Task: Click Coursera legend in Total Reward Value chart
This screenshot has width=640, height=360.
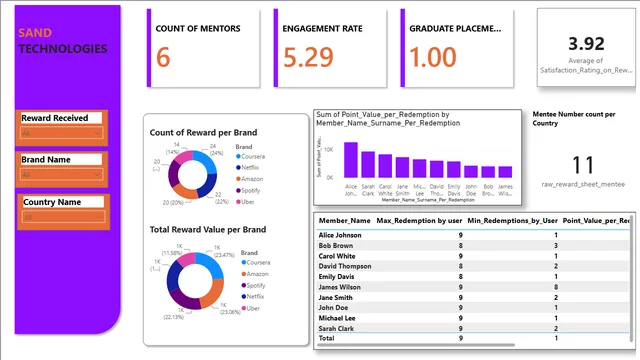Action: 256,262
